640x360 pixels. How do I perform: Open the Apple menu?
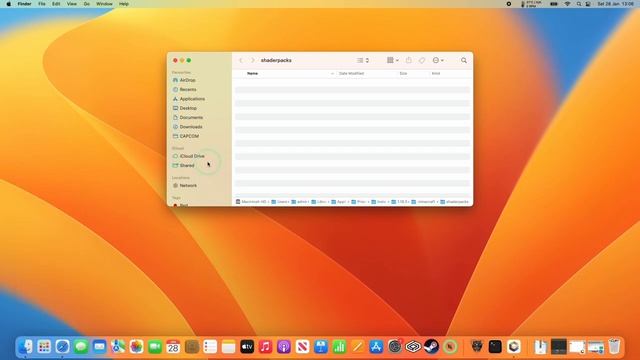(x=9, y=4)
